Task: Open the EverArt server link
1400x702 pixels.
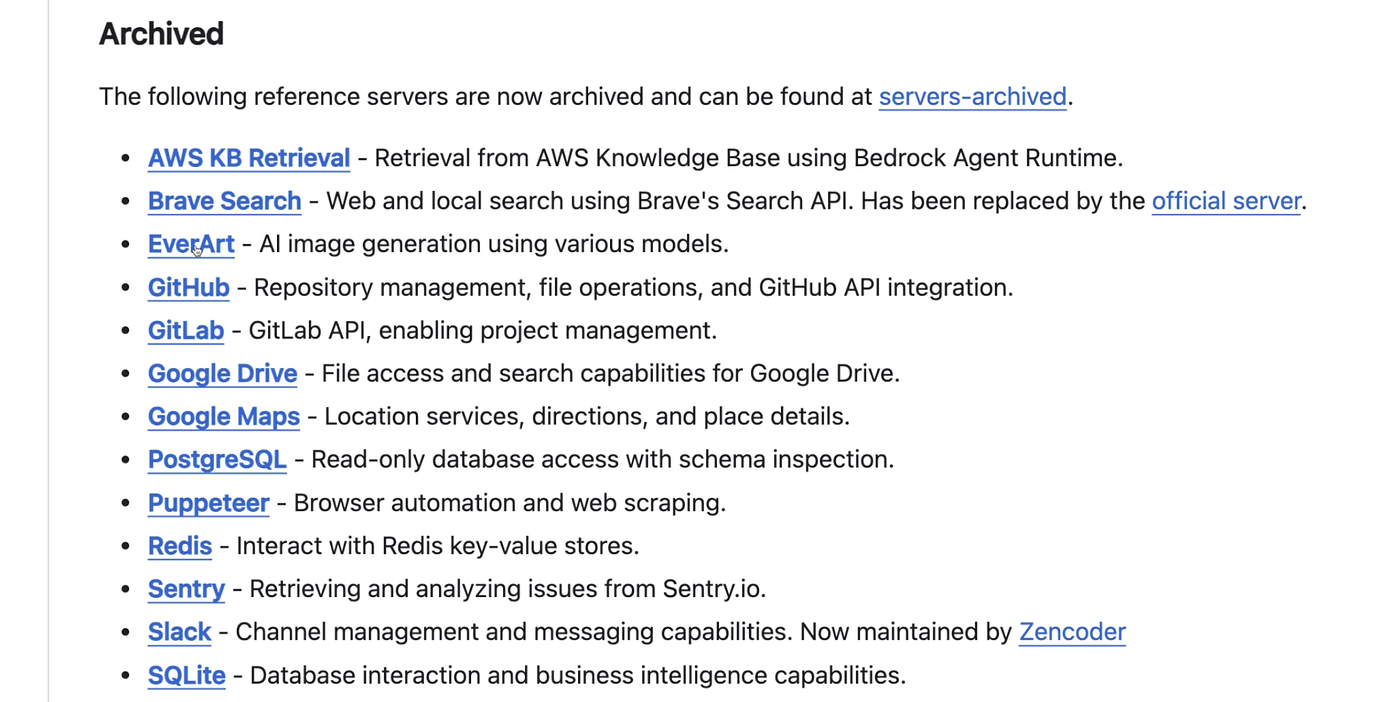Action: (x=190, y=244)
